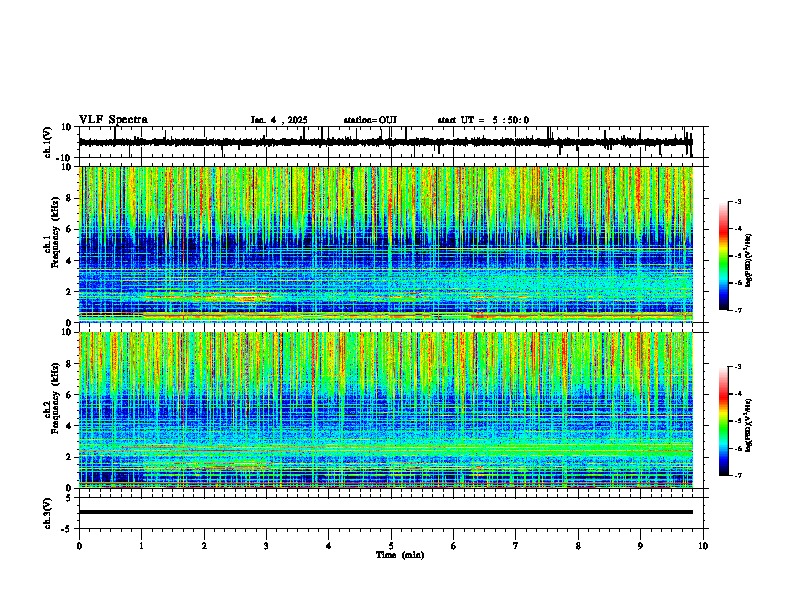Click the log(PSD) label beside ch.2 color bar
792x612 pixels.
pos(749,424)
